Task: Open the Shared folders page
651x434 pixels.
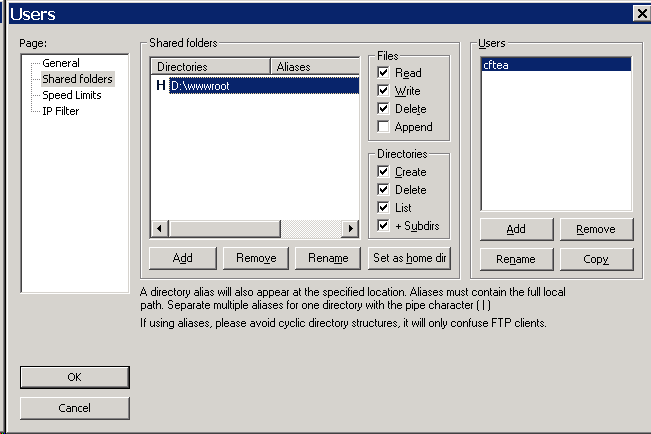Action: pyautogui.click(x=77, y=79)
